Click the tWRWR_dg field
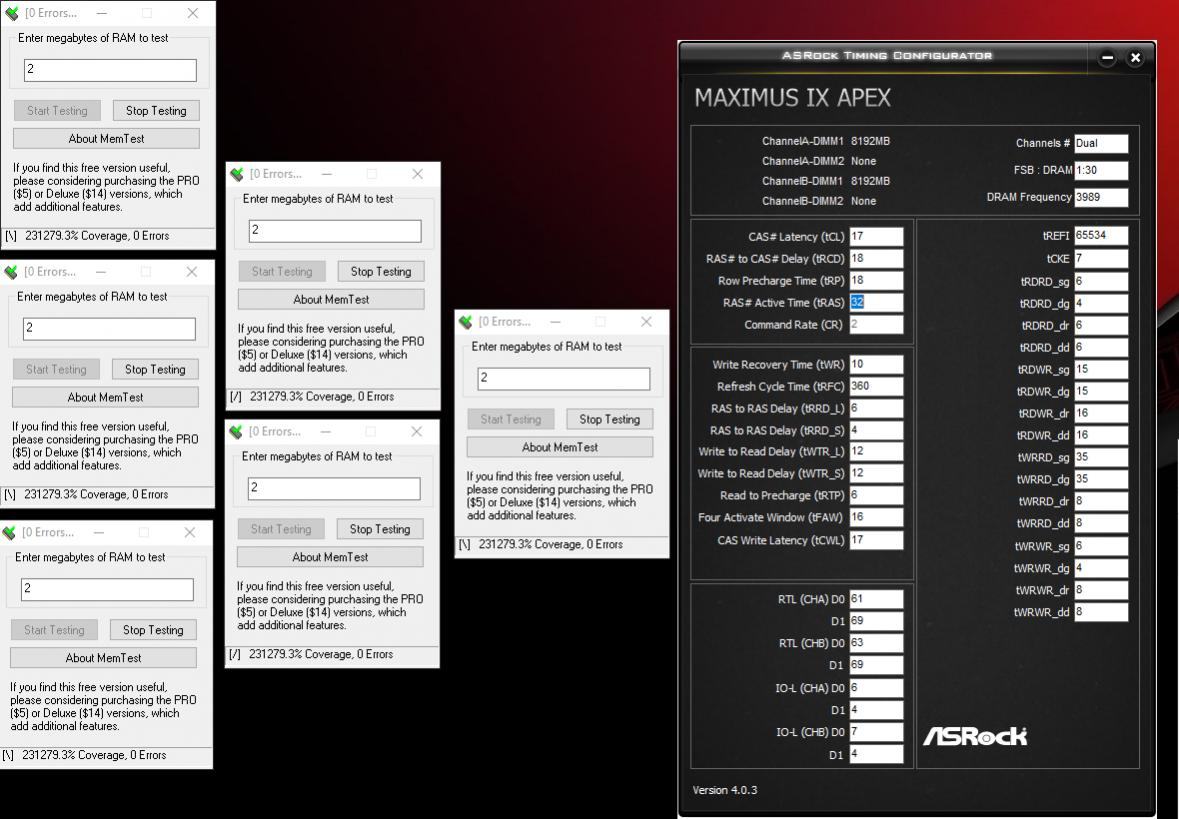Screen dimensions: 1179x819 [x=1101, y=568]
